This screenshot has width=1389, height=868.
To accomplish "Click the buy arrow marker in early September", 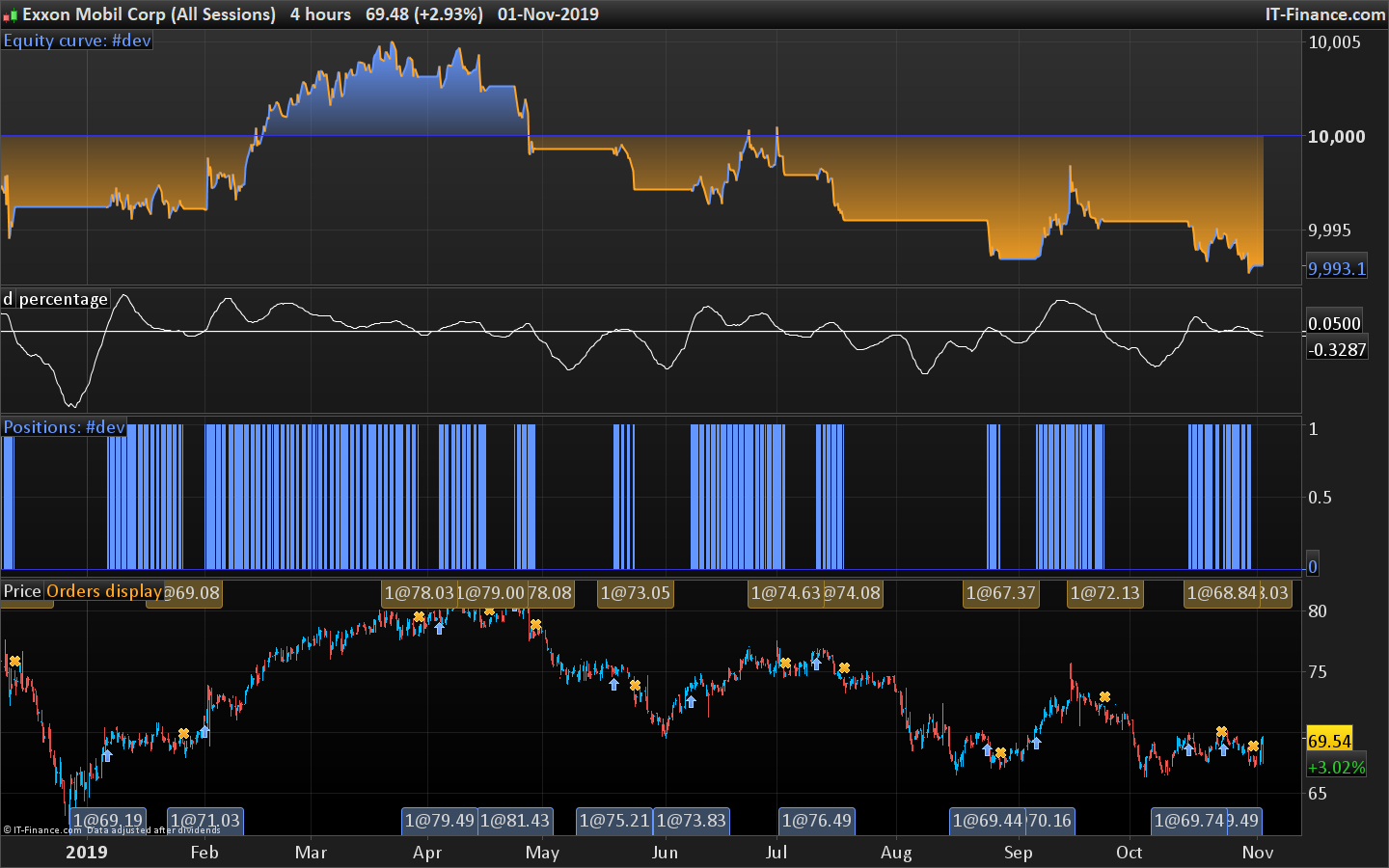I will click(x=1037, y=743).
